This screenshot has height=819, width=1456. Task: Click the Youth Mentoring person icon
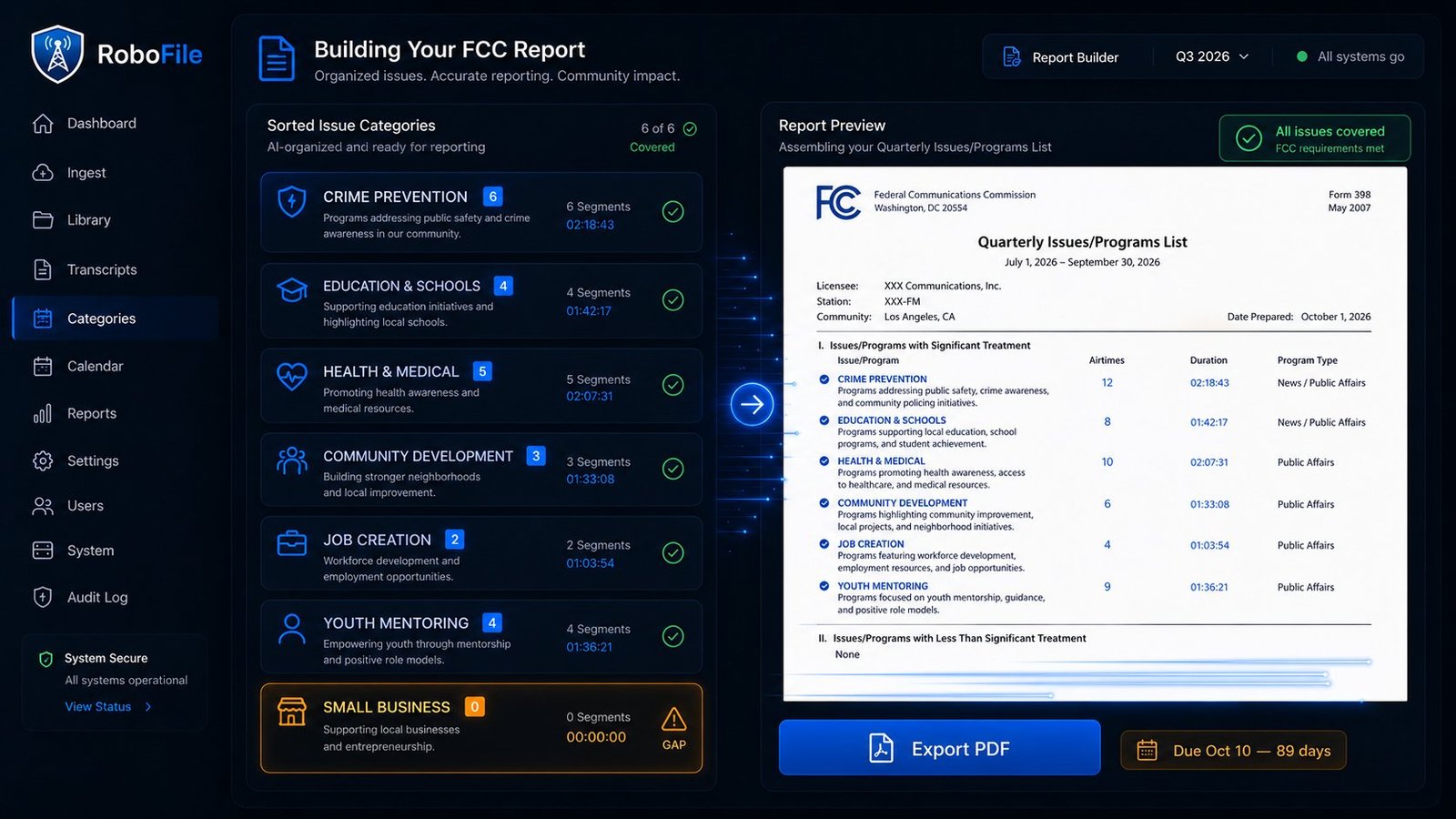click(292, 629)
